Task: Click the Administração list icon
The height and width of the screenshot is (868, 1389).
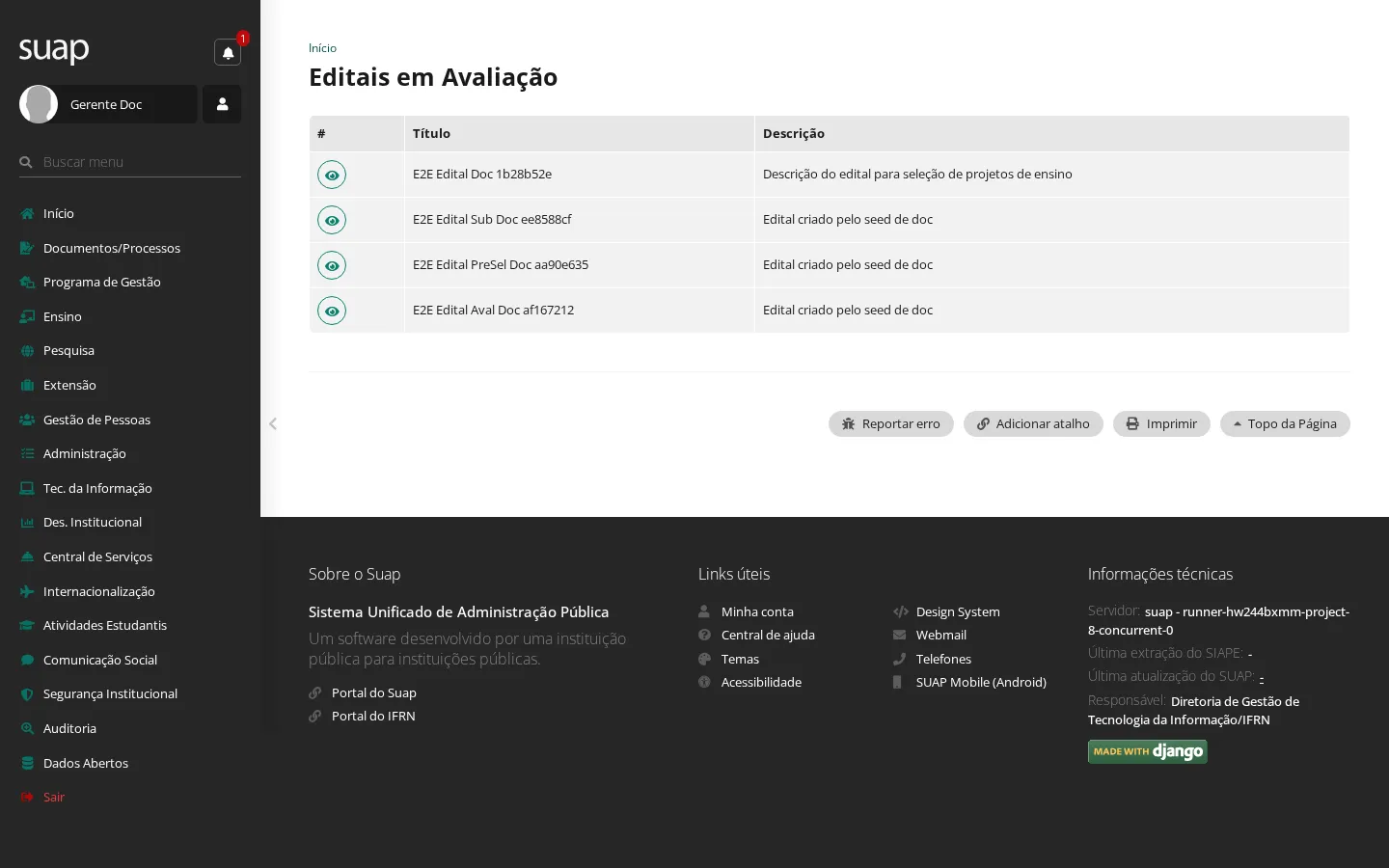Action: coord(27,453)
